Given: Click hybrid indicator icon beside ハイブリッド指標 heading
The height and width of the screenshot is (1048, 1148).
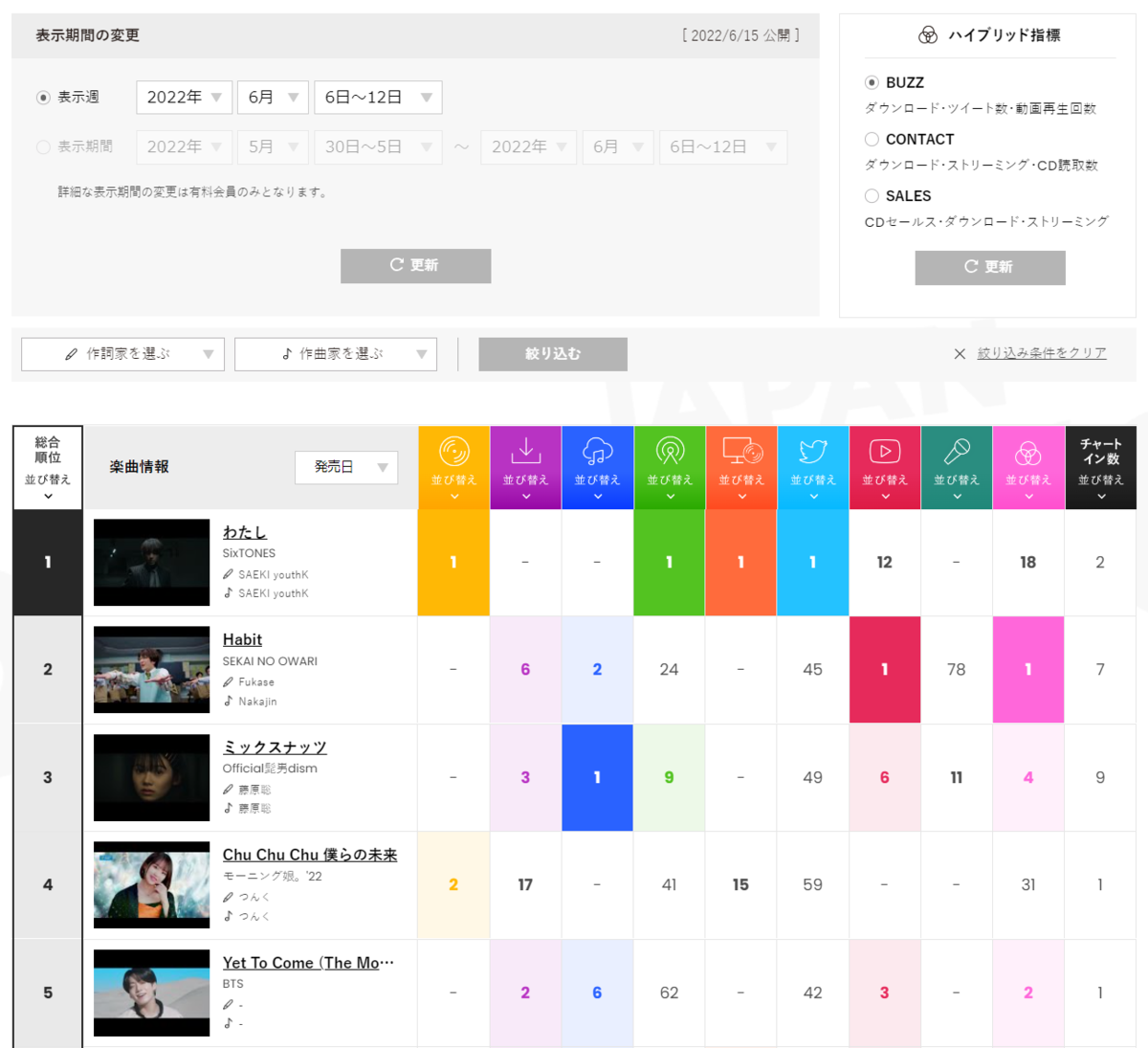Looking at the screenshot, I should click(927, 35).
